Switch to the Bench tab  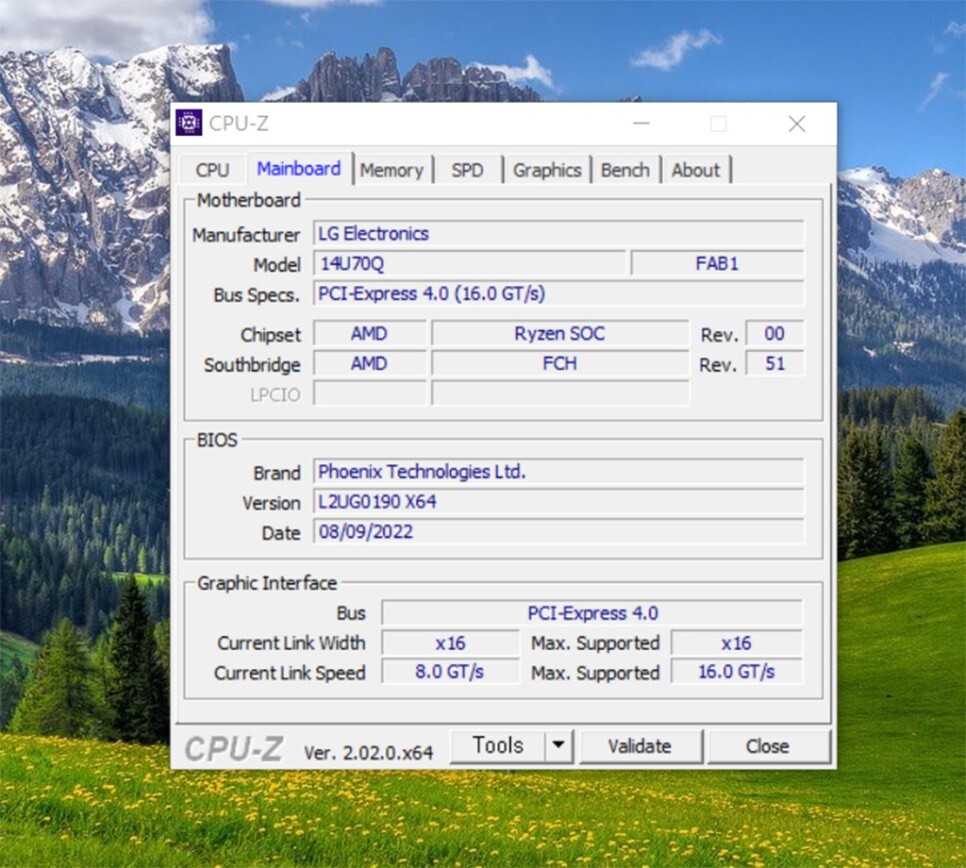625,170
